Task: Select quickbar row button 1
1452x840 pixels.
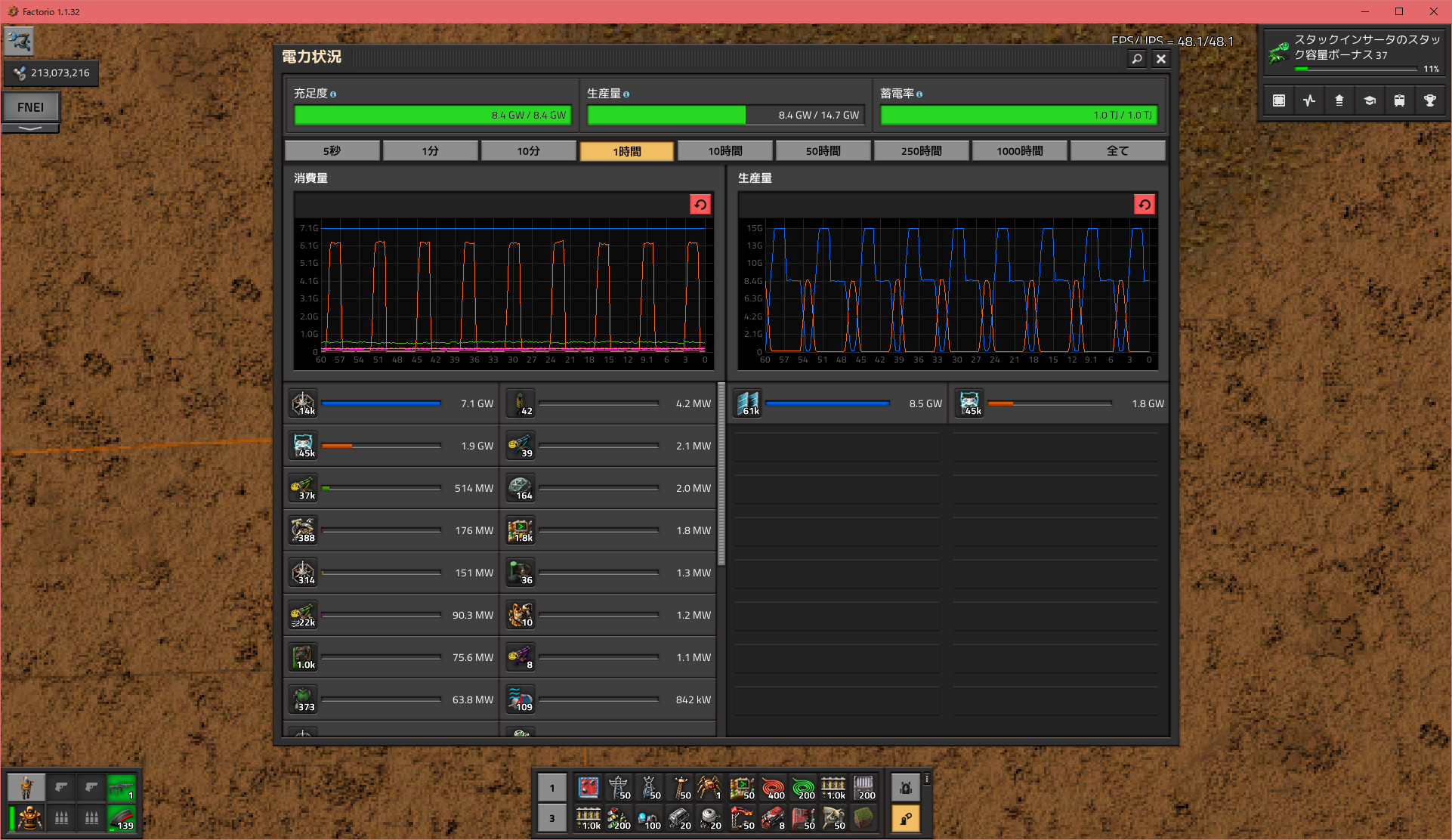Action: point(552,788)
